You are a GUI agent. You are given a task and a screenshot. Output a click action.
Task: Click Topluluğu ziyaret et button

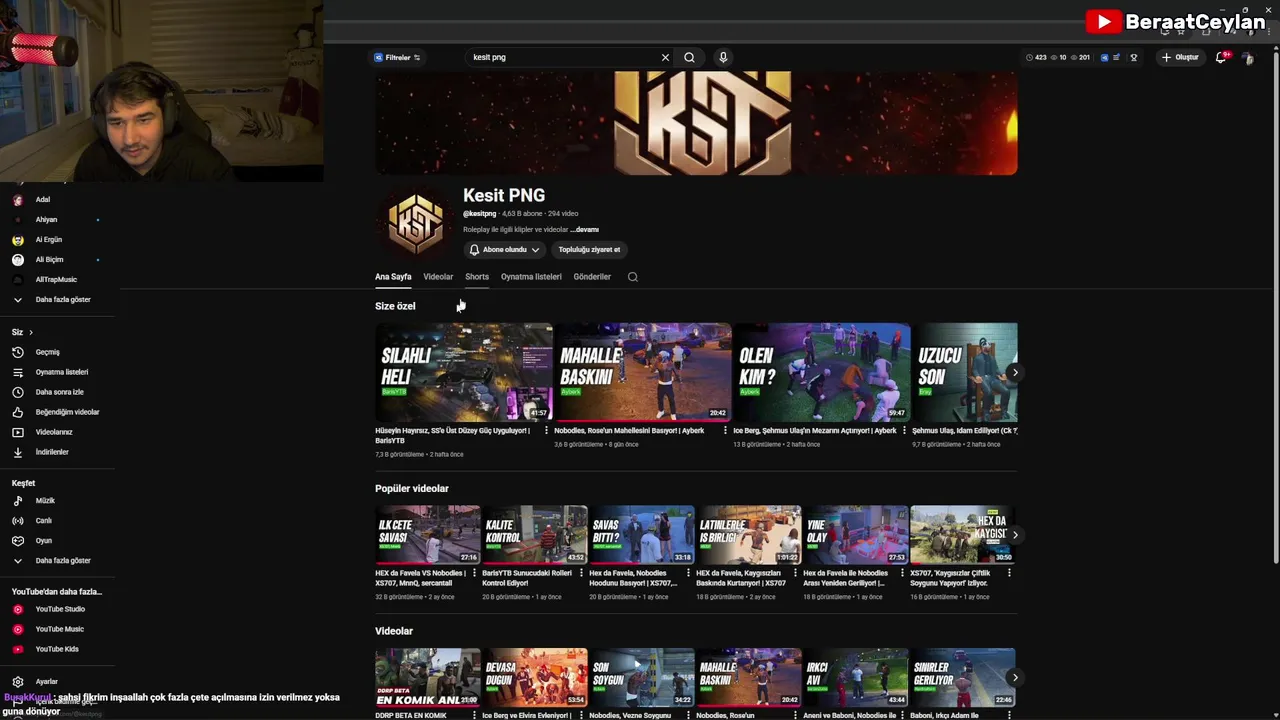click(589, 250)
